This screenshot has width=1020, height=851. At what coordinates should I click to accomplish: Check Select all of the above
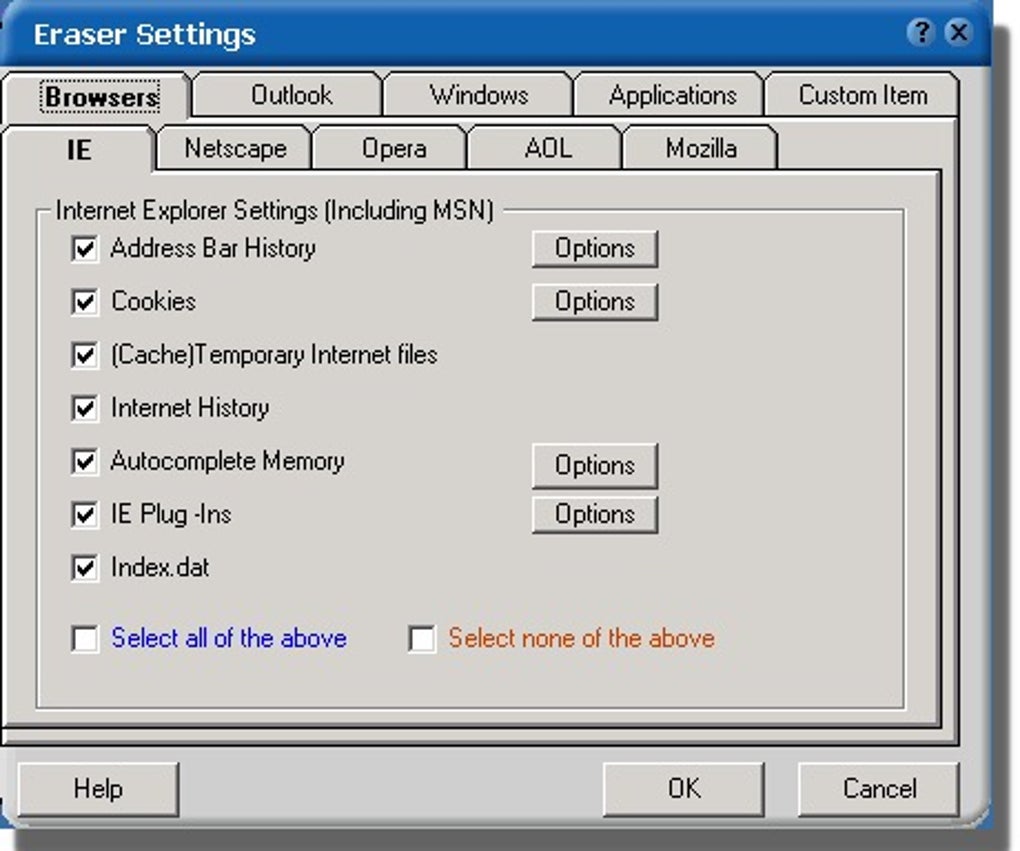[x=85, y=639]
